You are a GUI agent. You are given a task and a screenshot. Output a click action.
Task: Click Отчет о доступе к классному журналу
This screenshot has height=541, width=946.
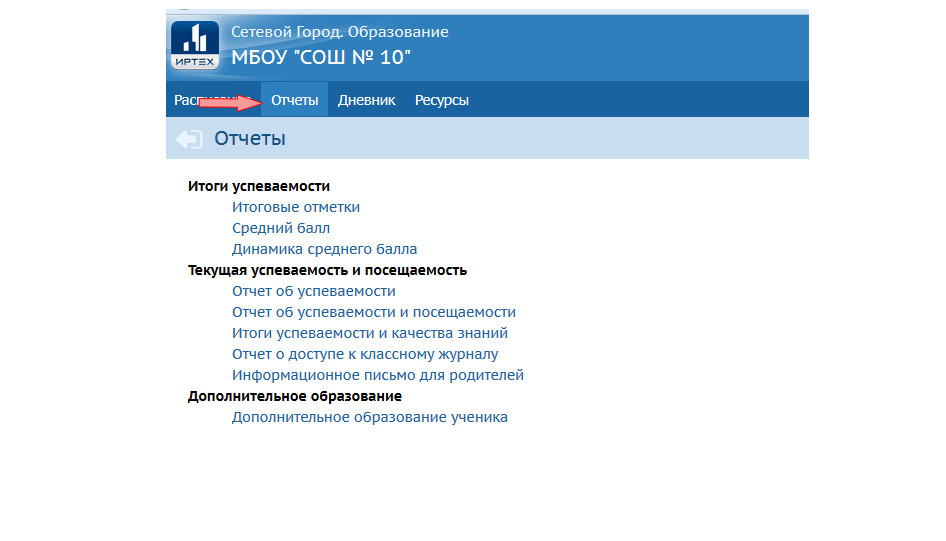pos(364,354)
